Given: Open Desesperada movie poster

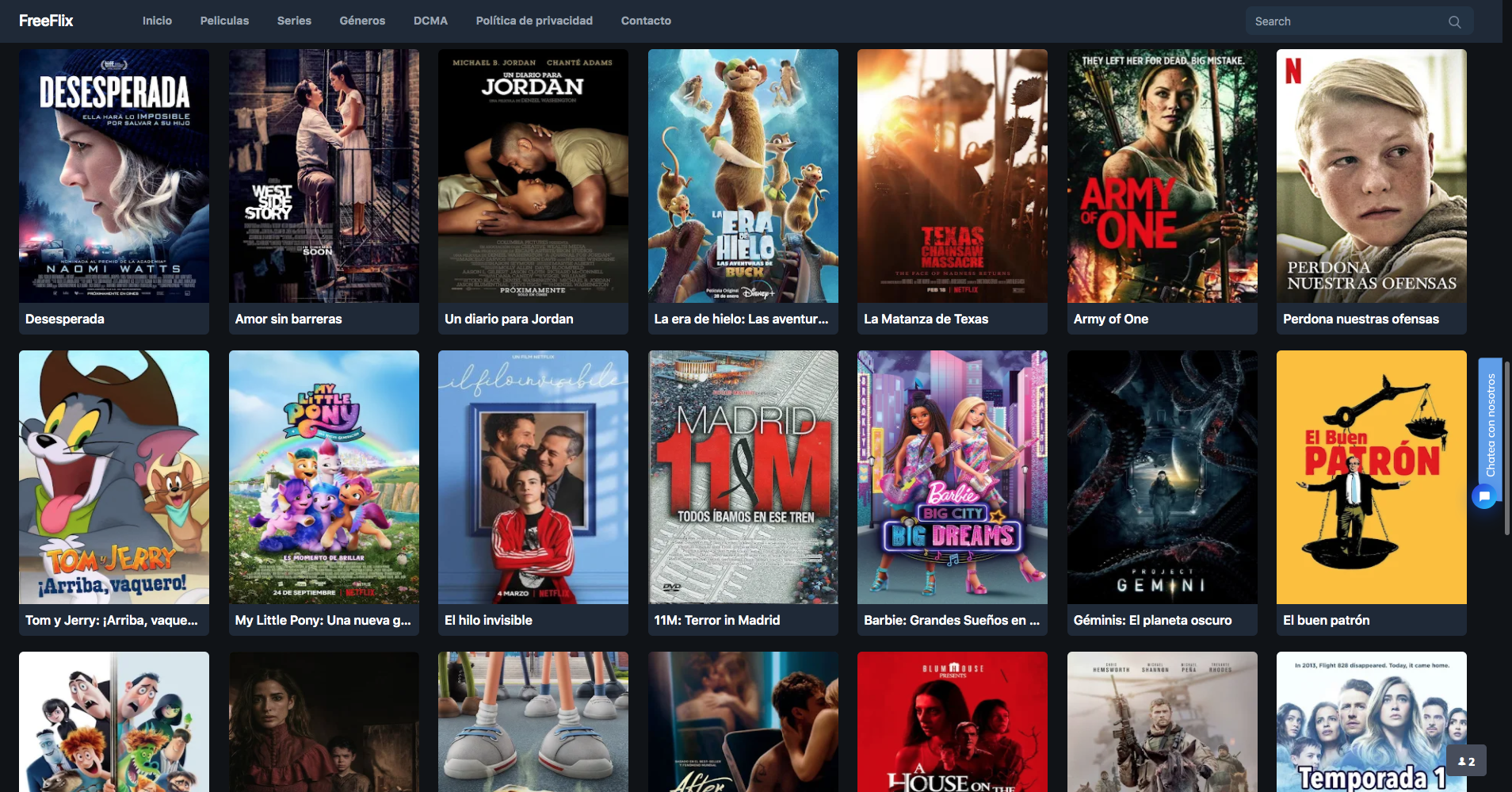Looking at the screenshot, I should click(114, 176).
